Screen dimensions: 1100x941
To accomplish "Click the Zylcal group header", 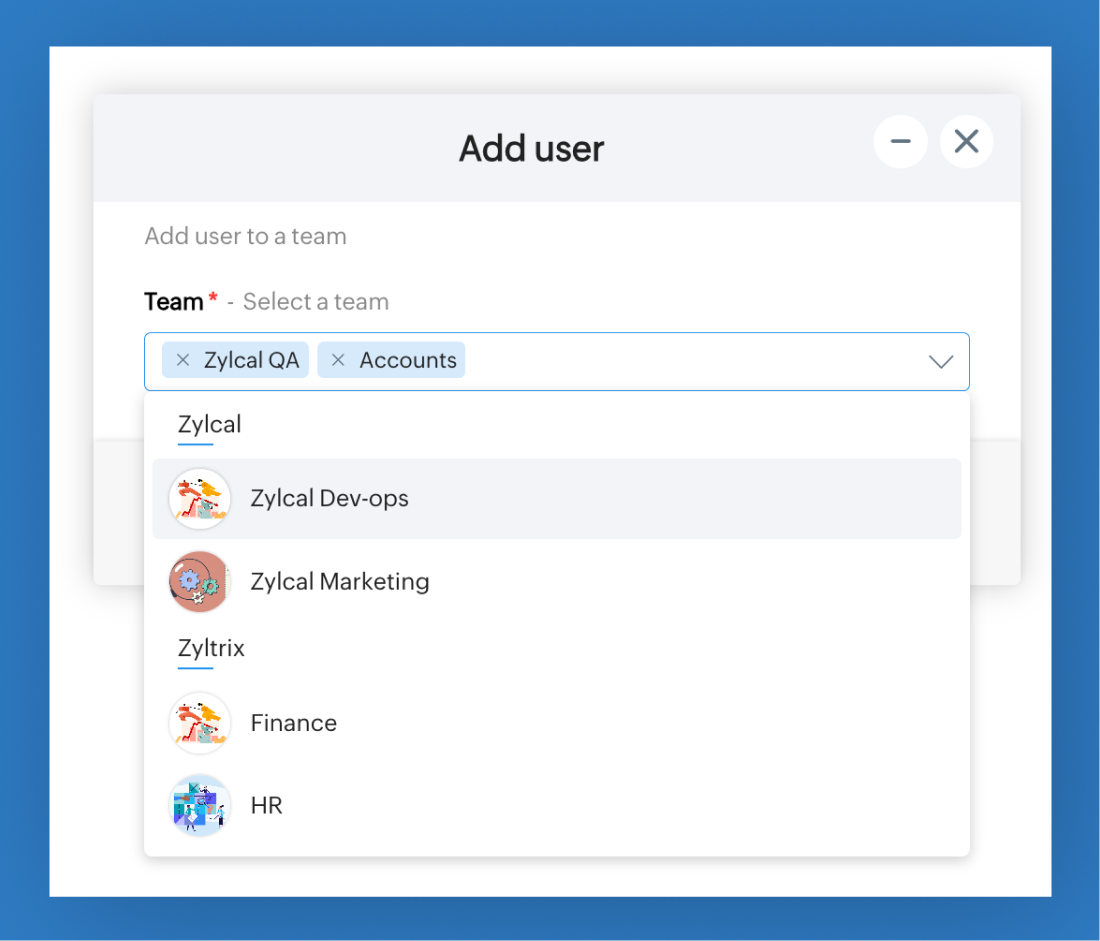I will 209,424.
